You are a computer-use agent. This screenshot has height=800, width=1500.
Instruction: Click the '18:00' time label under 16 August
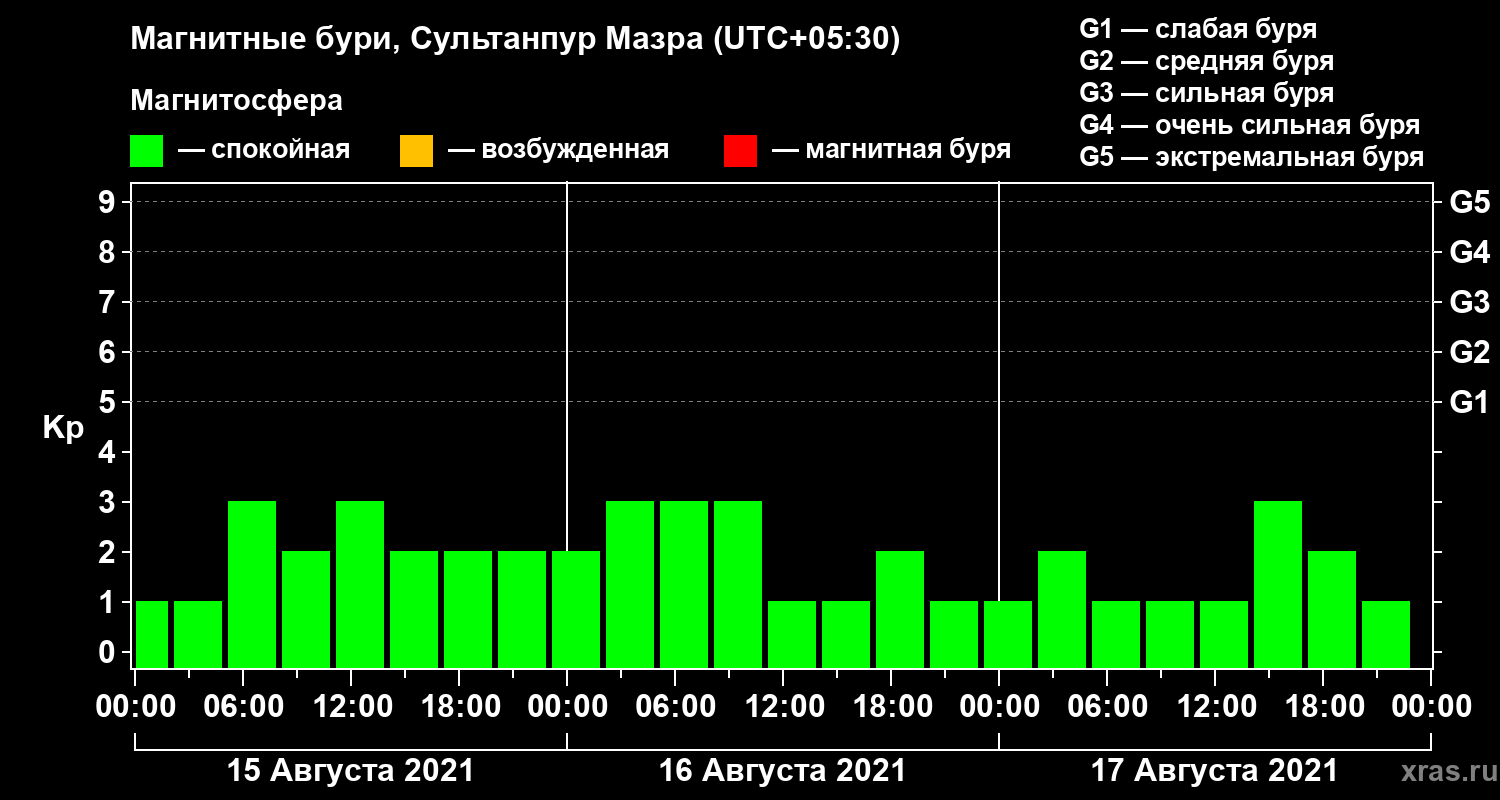click(x=891, y=706)
